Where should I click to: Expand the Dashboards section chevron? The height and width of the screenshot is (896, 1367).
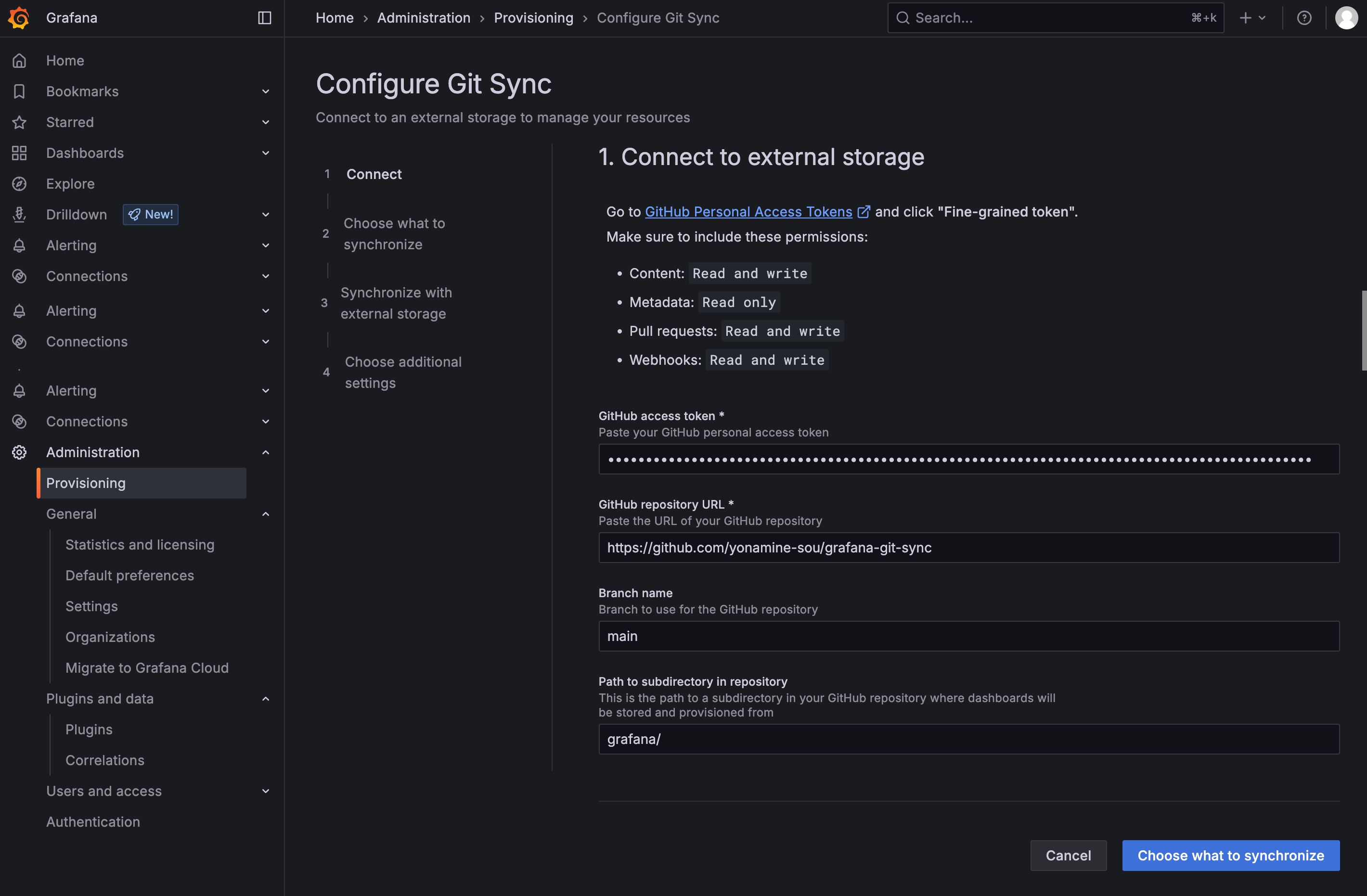tap(265, 153)
